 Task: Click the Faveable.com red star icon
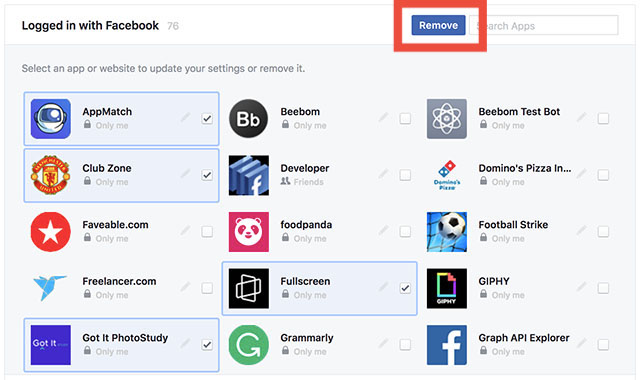pyautogui.click(x=51, y=231)
